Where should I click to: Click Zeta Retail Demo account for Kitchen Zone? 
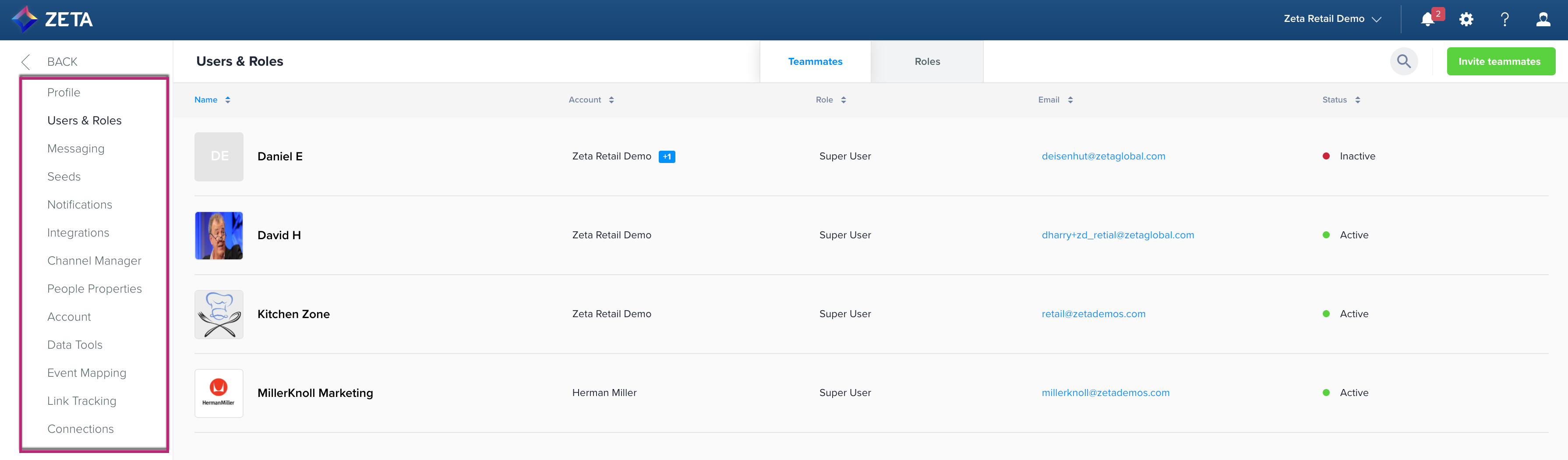[611, 314]
